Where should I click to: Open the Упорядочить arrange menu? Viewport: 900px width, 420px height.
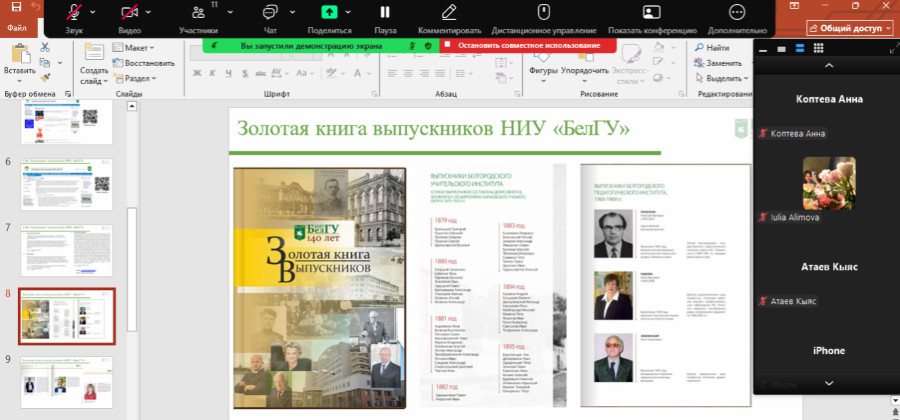(584, 67)
